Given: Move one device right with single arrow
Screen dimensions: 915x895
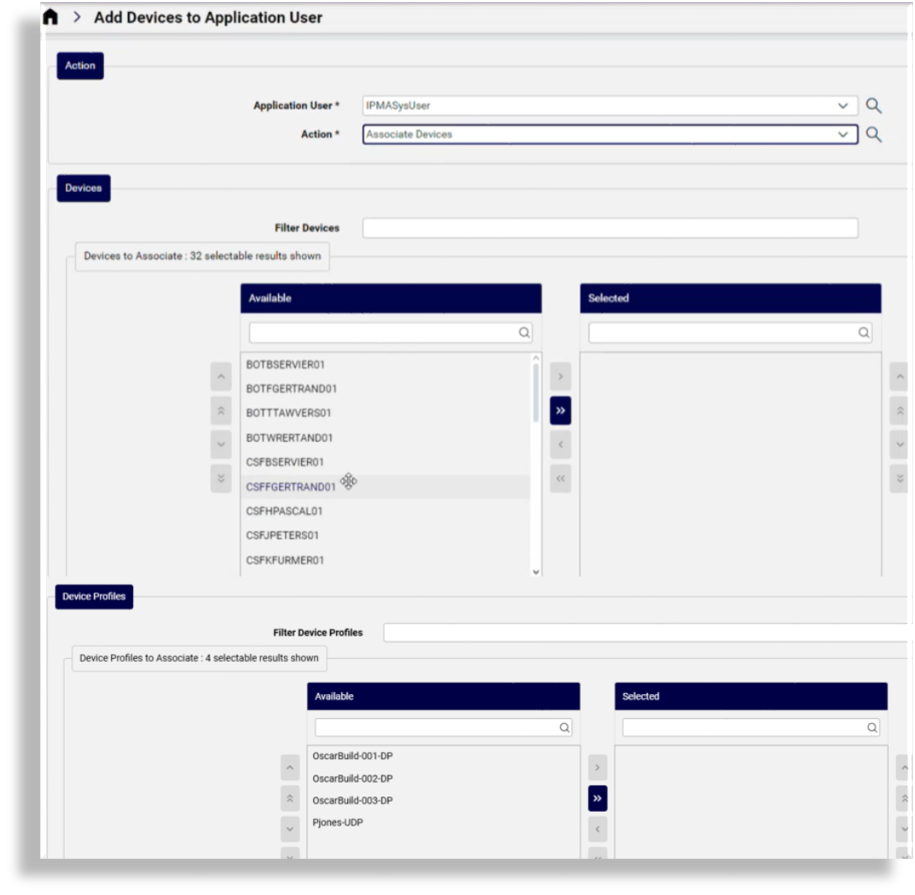Looking at the screenshot, I should 559,376.
